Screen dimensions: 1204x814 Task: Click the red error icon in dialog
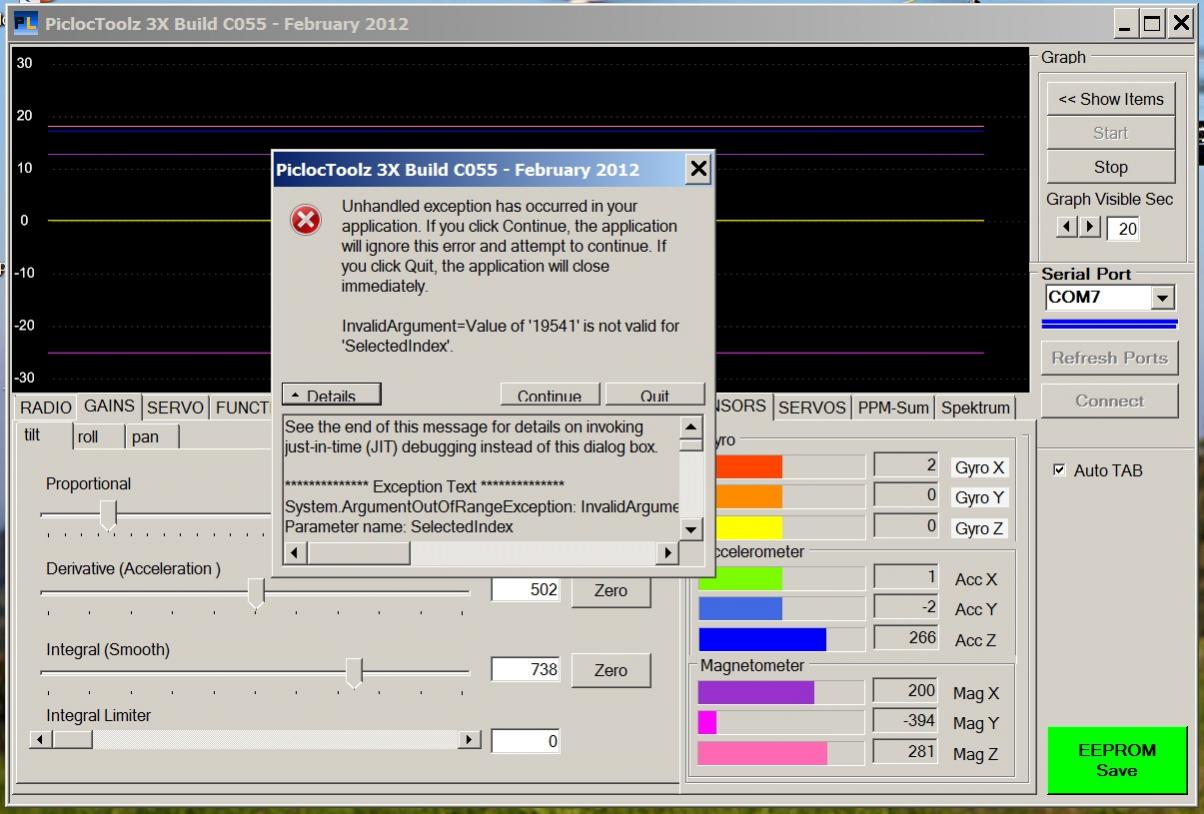(305, 220)
